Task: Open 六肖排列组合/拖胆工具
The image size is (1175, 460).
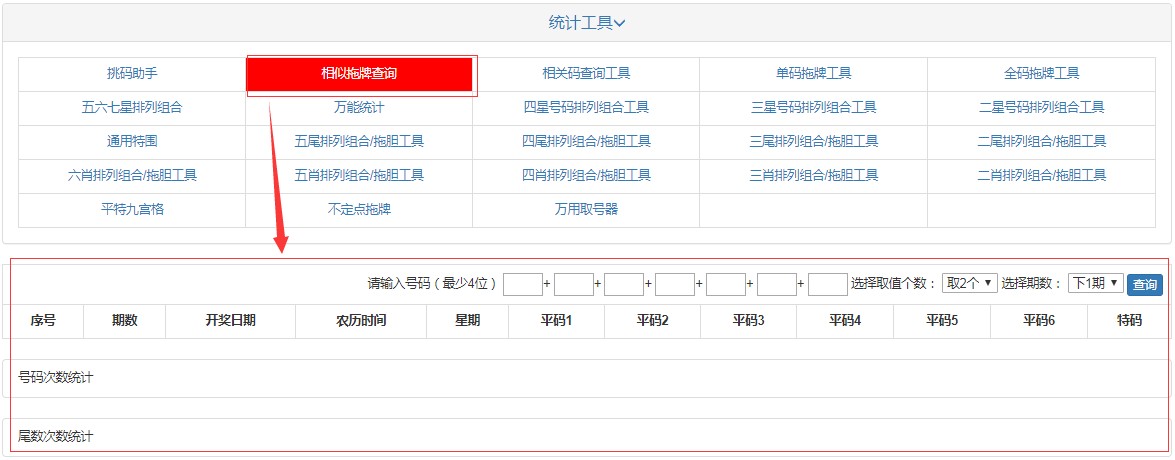Action: tap(132, 175)
